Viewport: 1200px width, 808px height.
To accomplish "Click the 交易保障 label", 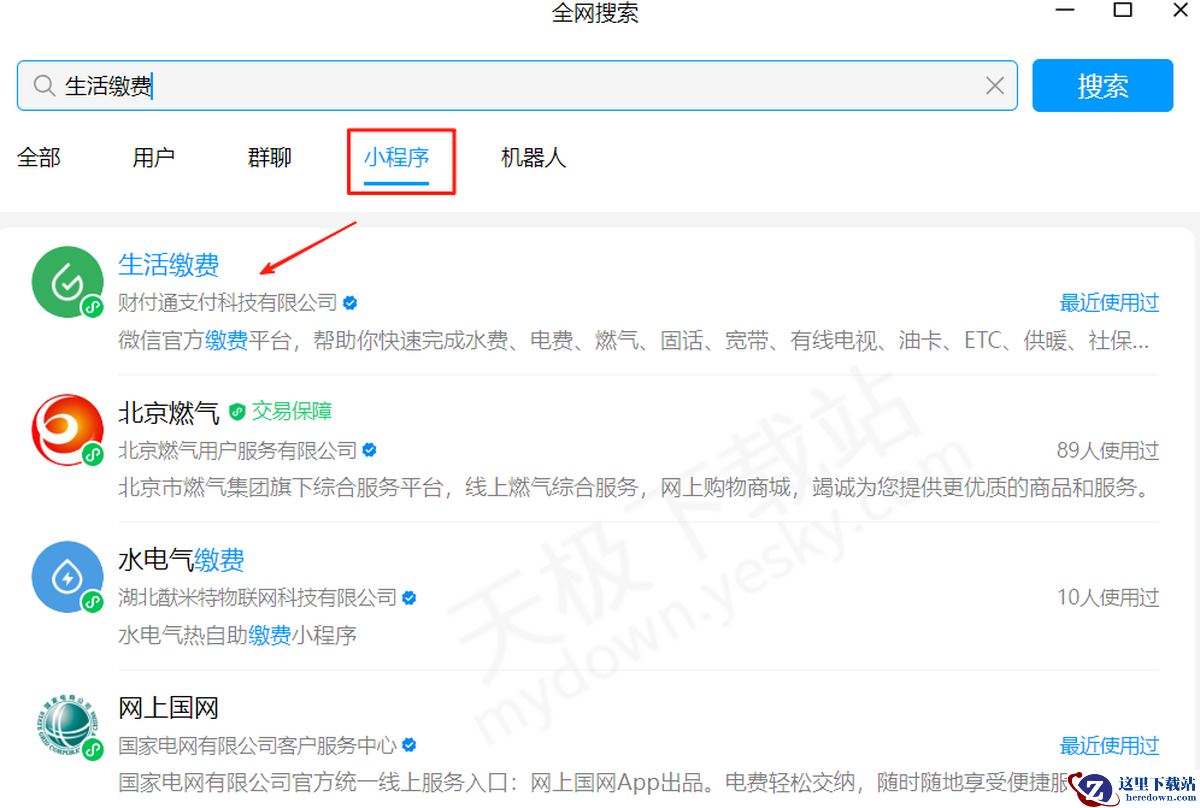I will tap(292, 411).
